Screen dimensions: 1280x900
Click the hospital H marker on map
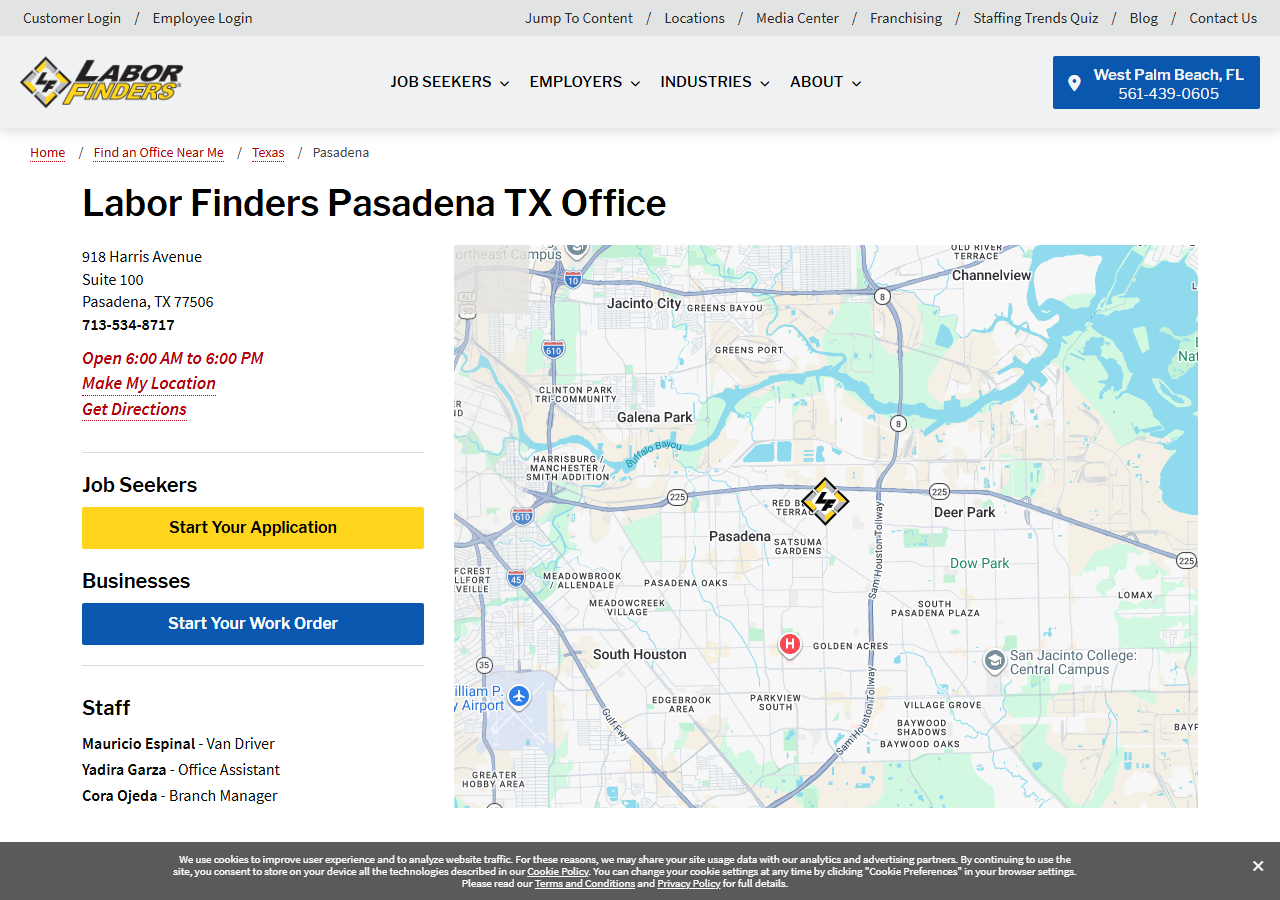790,645
